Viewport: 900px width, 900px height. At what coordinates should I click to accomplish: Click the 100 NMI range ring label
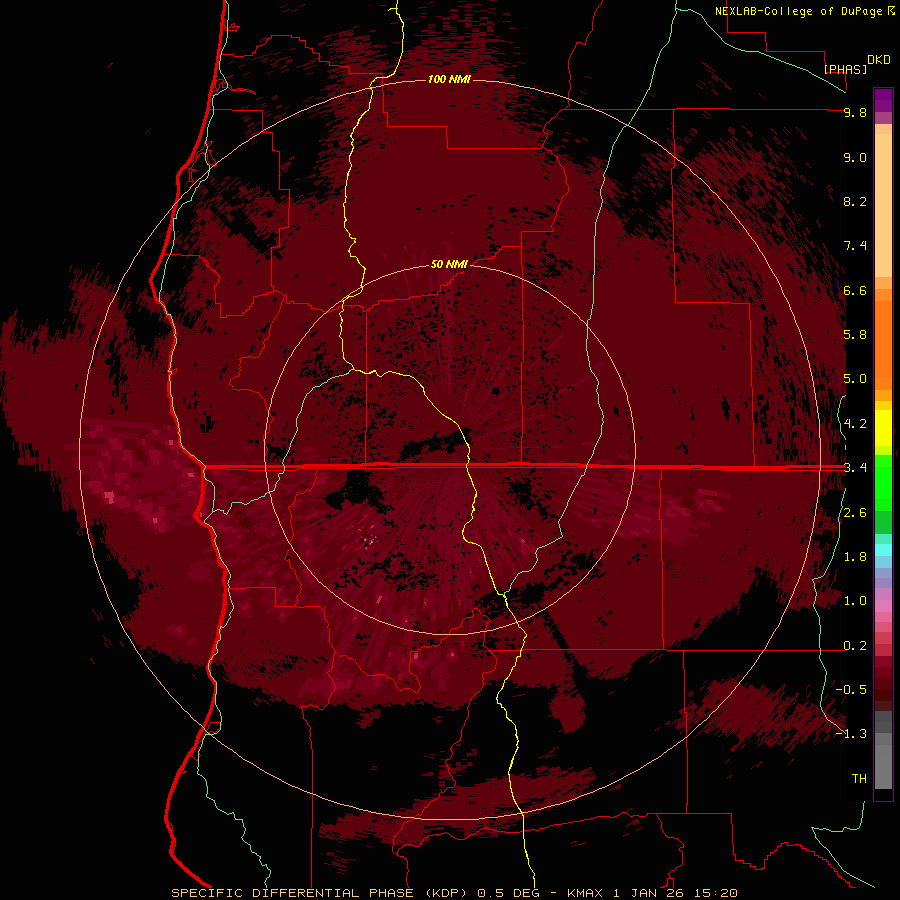(x=449, y=79)
